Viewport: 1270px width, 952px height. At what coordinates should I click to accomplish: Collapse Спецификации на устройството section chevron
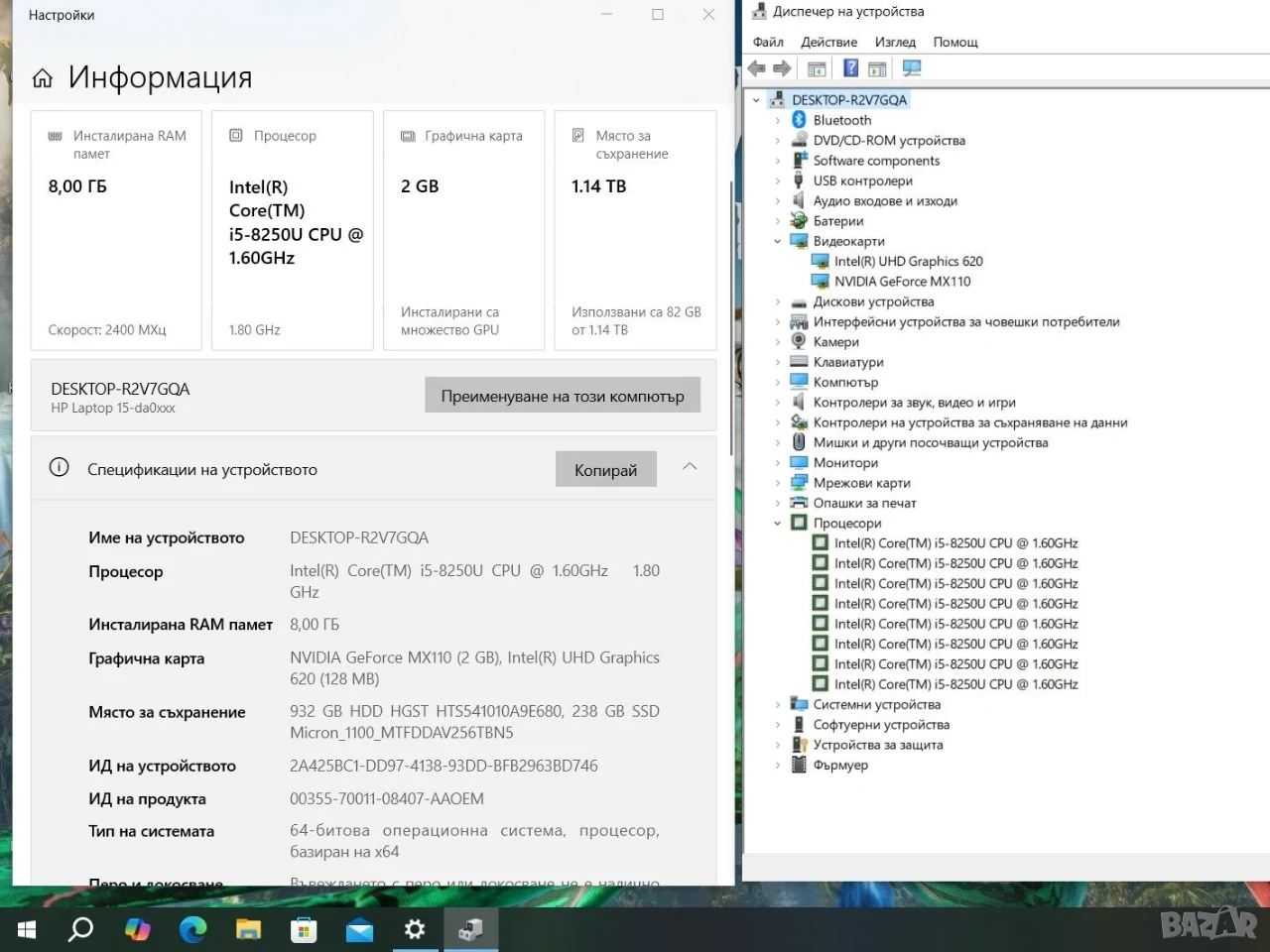pyautogui.click(x=690, y=466)
